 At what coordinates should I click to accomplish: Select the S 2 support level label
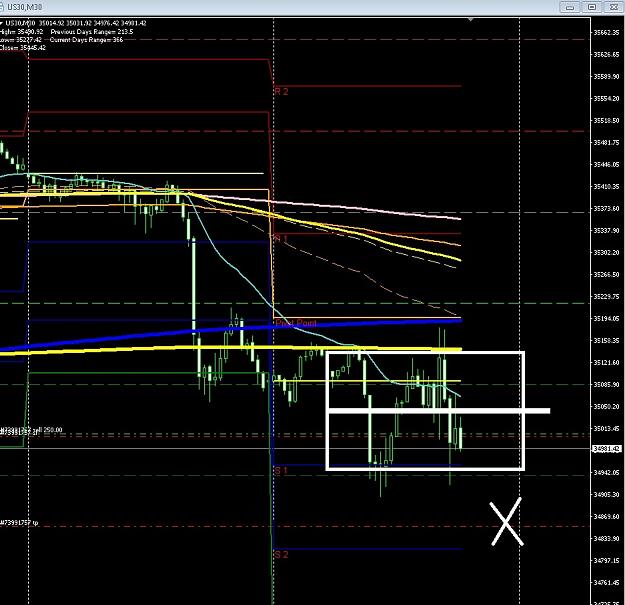point(281,554)
